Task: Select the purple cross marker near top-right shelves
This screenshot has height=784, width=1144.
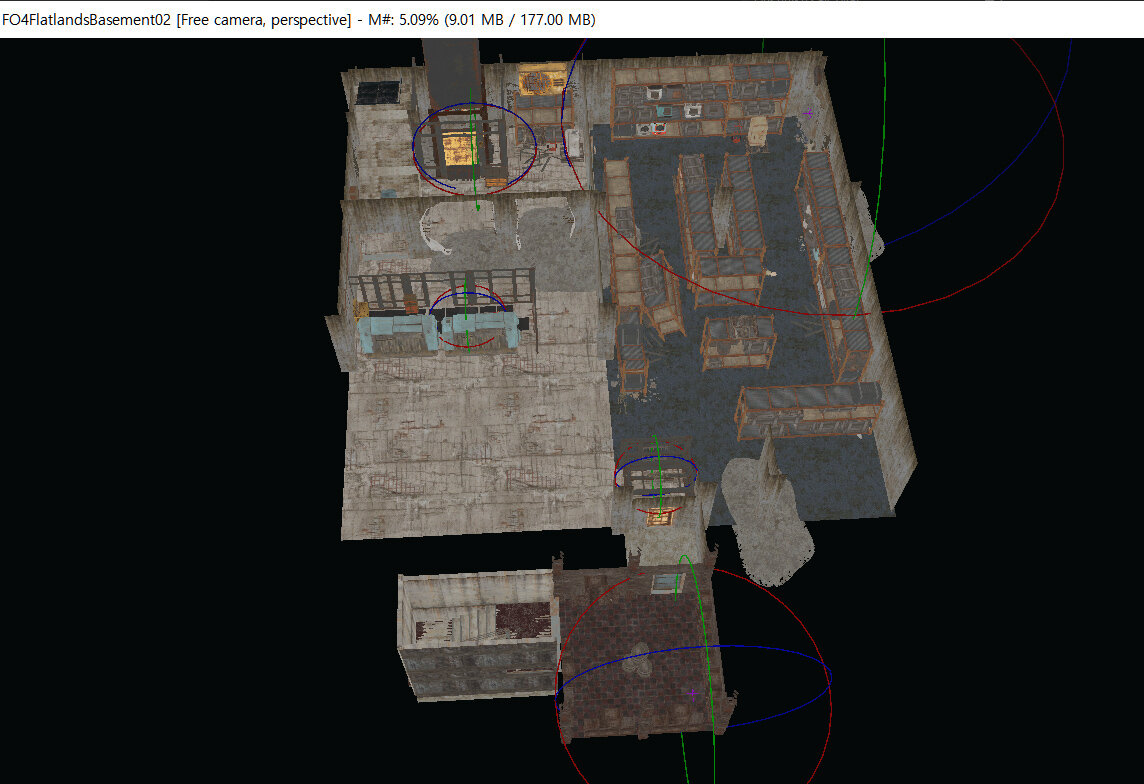Action: click(808, 113)
